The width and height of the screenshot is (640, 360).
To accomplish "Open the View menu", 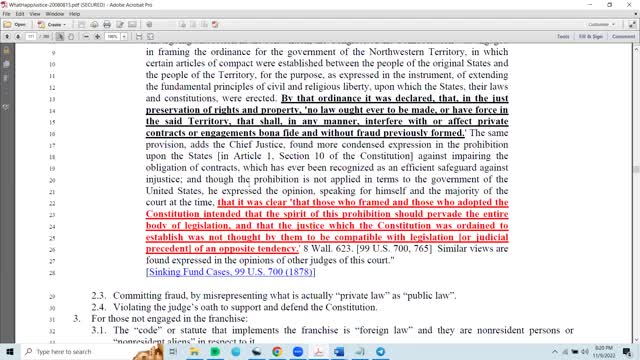I will click(35, 14).
